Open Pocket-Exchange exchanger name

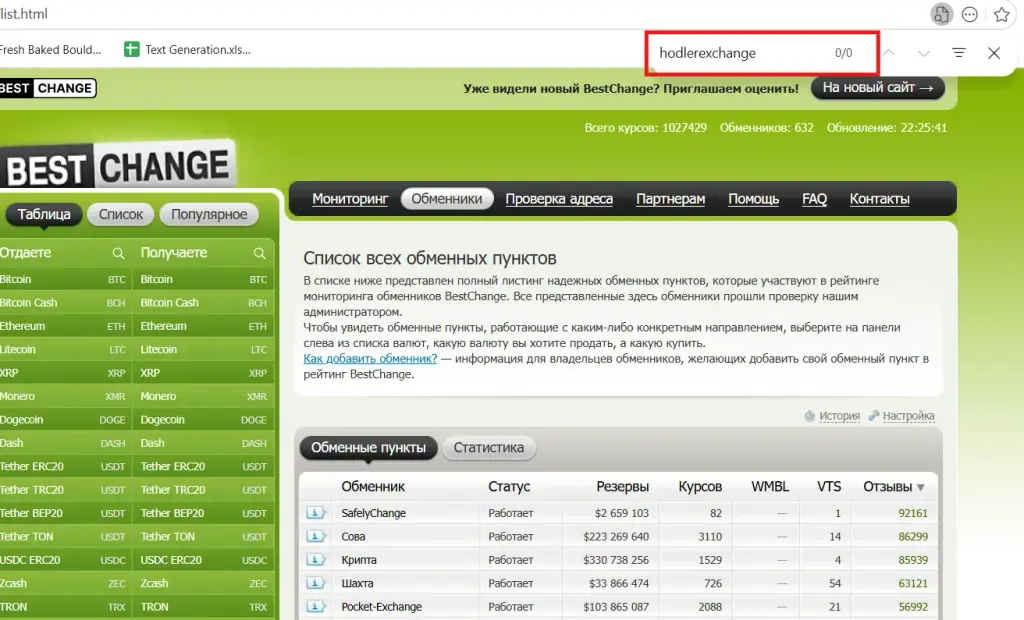tap(381, 607)
